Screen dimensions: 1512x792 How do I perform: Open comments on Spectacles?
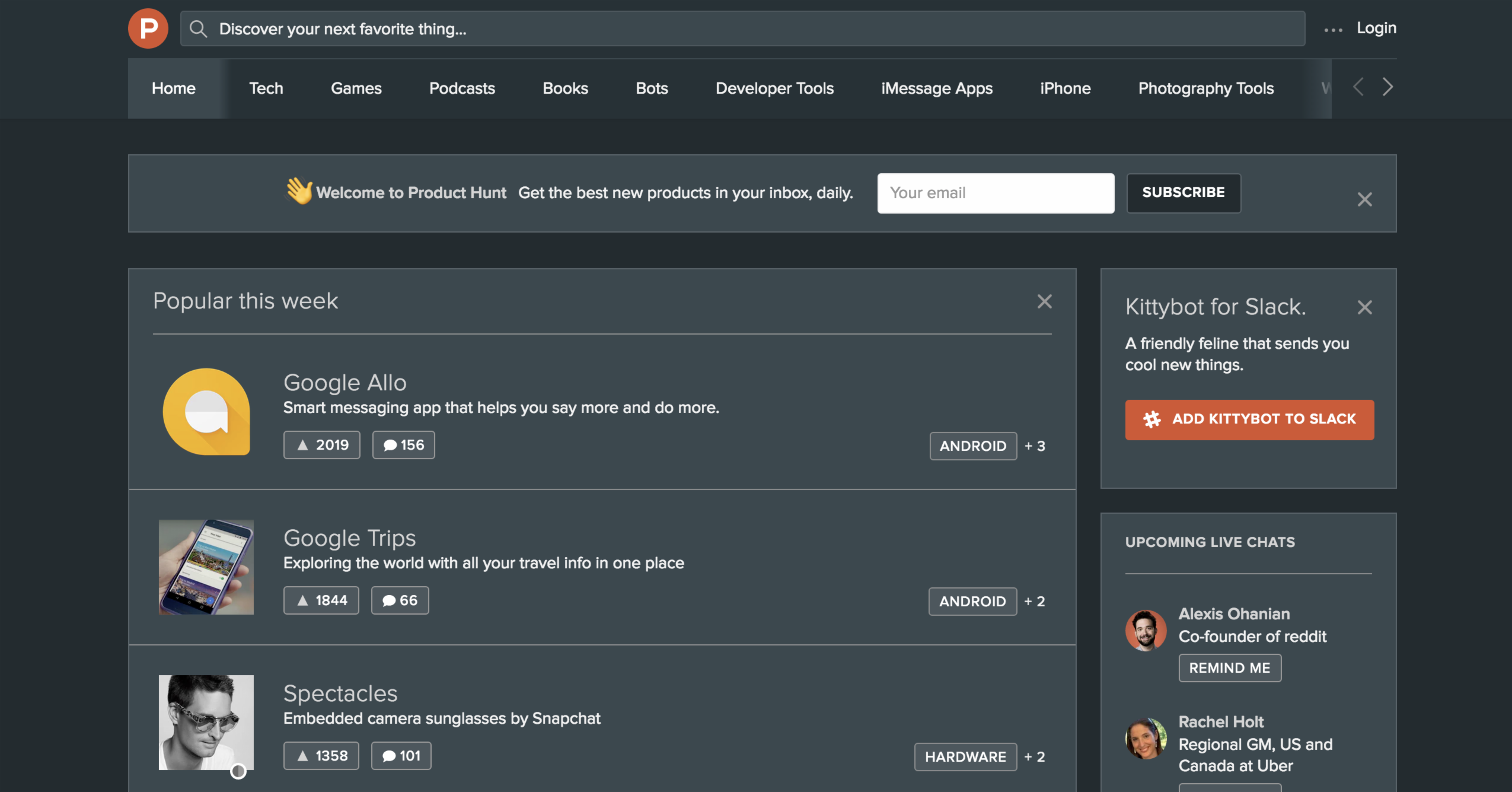tap(401, 755)
